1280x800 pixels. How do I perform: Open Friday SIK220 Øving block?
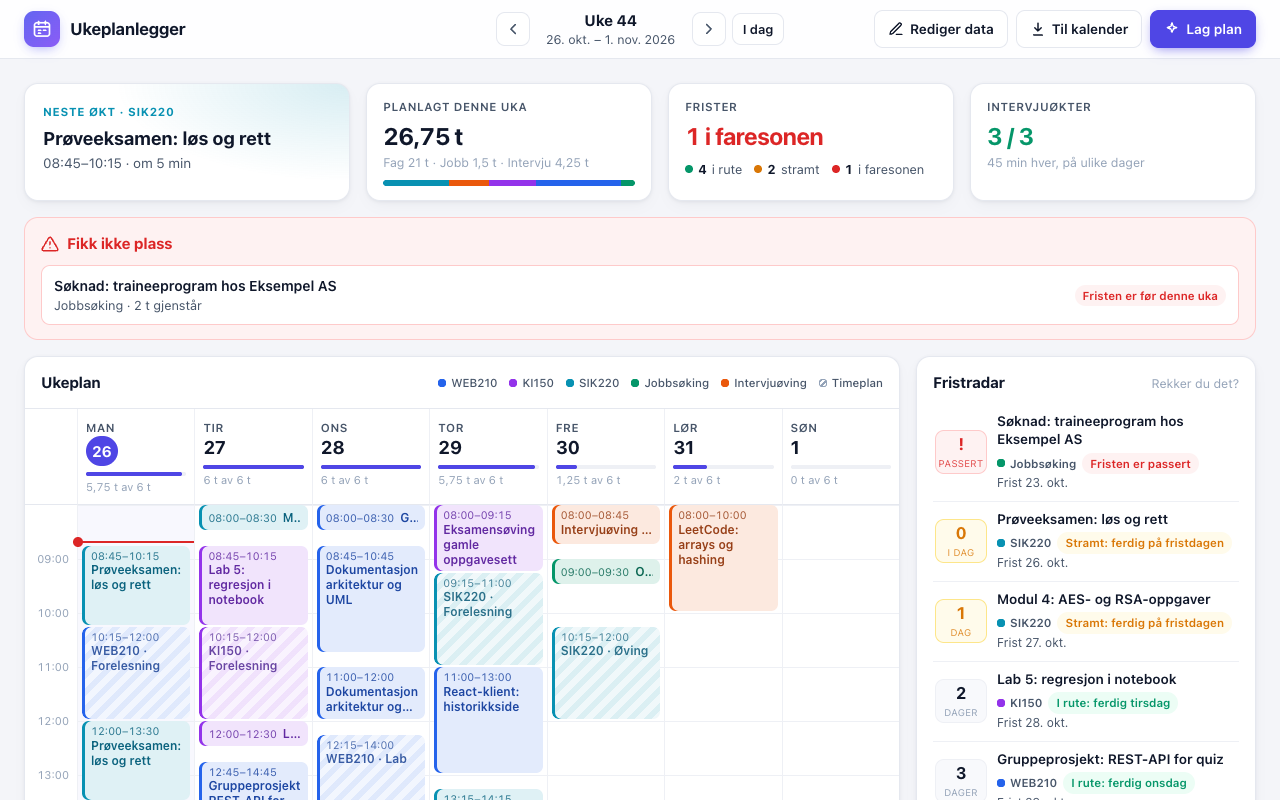coord(606,673)
